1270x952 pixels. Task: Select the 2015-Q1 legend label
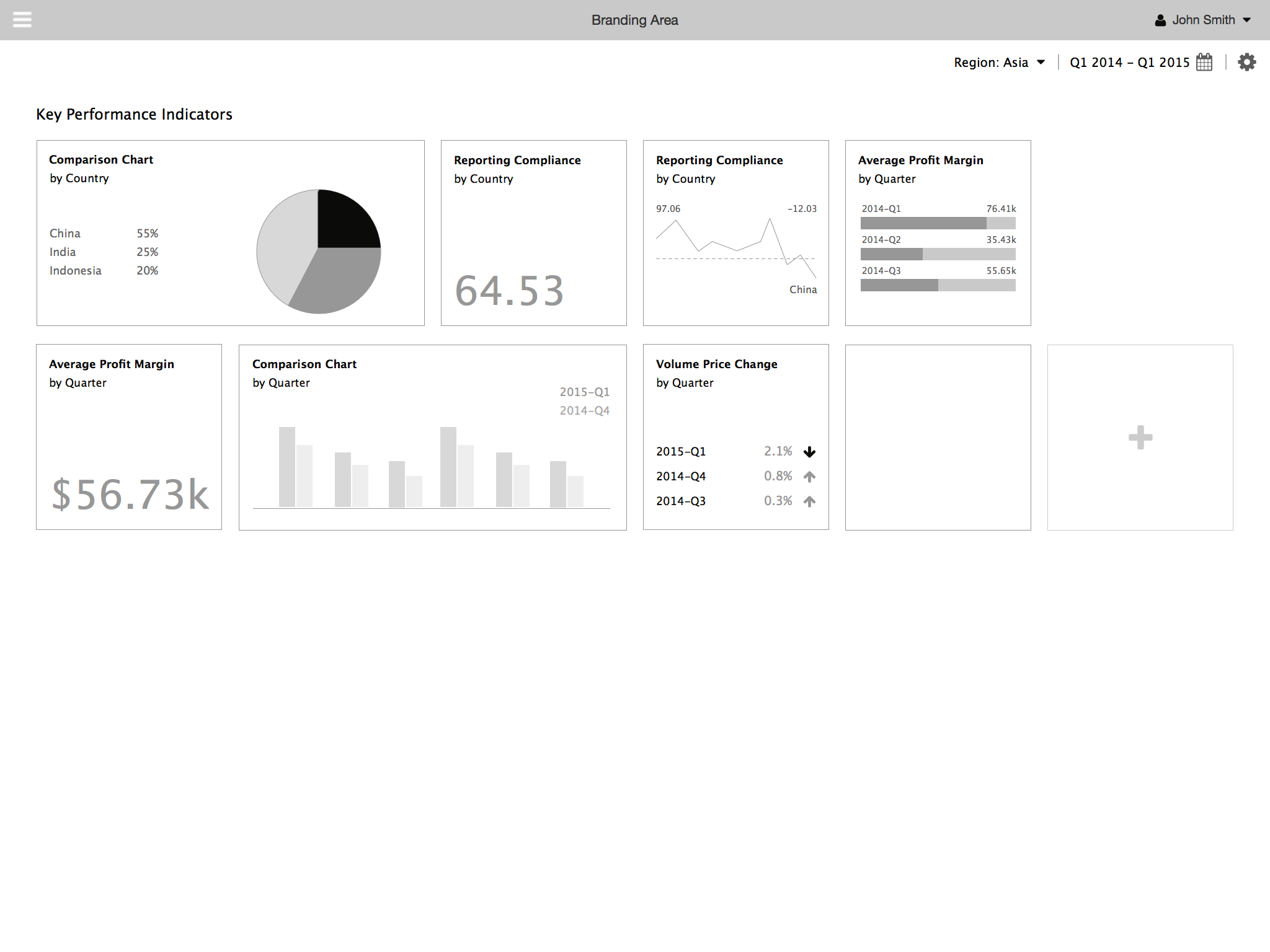[x=584, y=392]
